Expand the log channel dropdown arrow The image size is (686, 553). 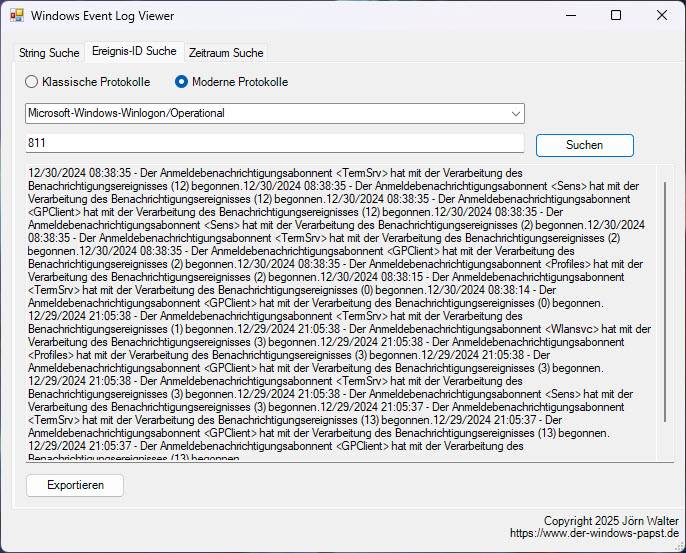[x=515, y=114]
